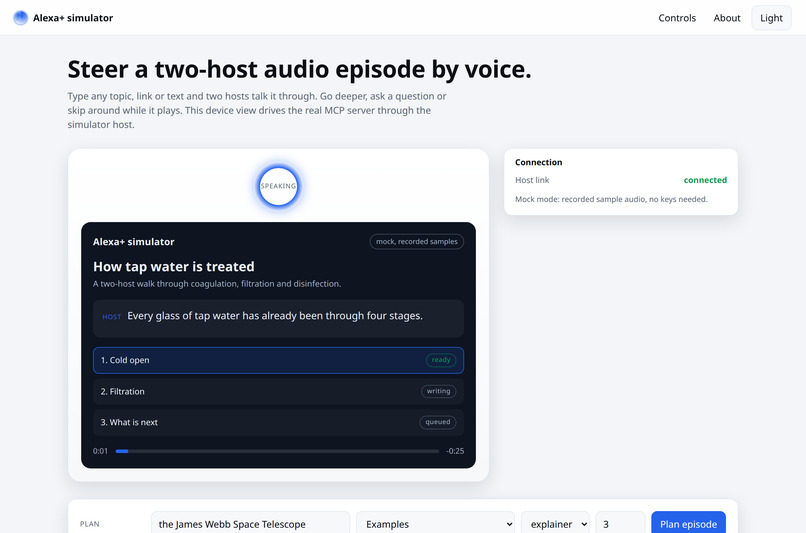Image resolution: width=806 pixels, height=533 pixels.
Task: Click the Connection card heading
Action: click(x=539, y=162)
